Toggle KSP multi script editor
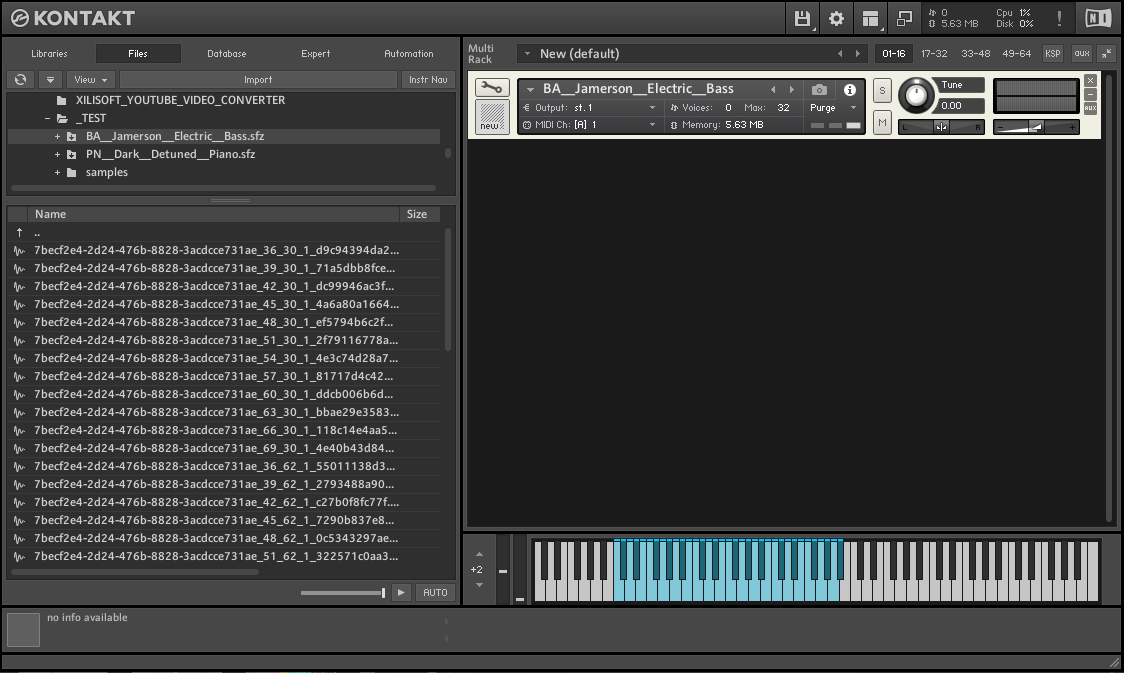1124x673 pixels. point(1052,54)
